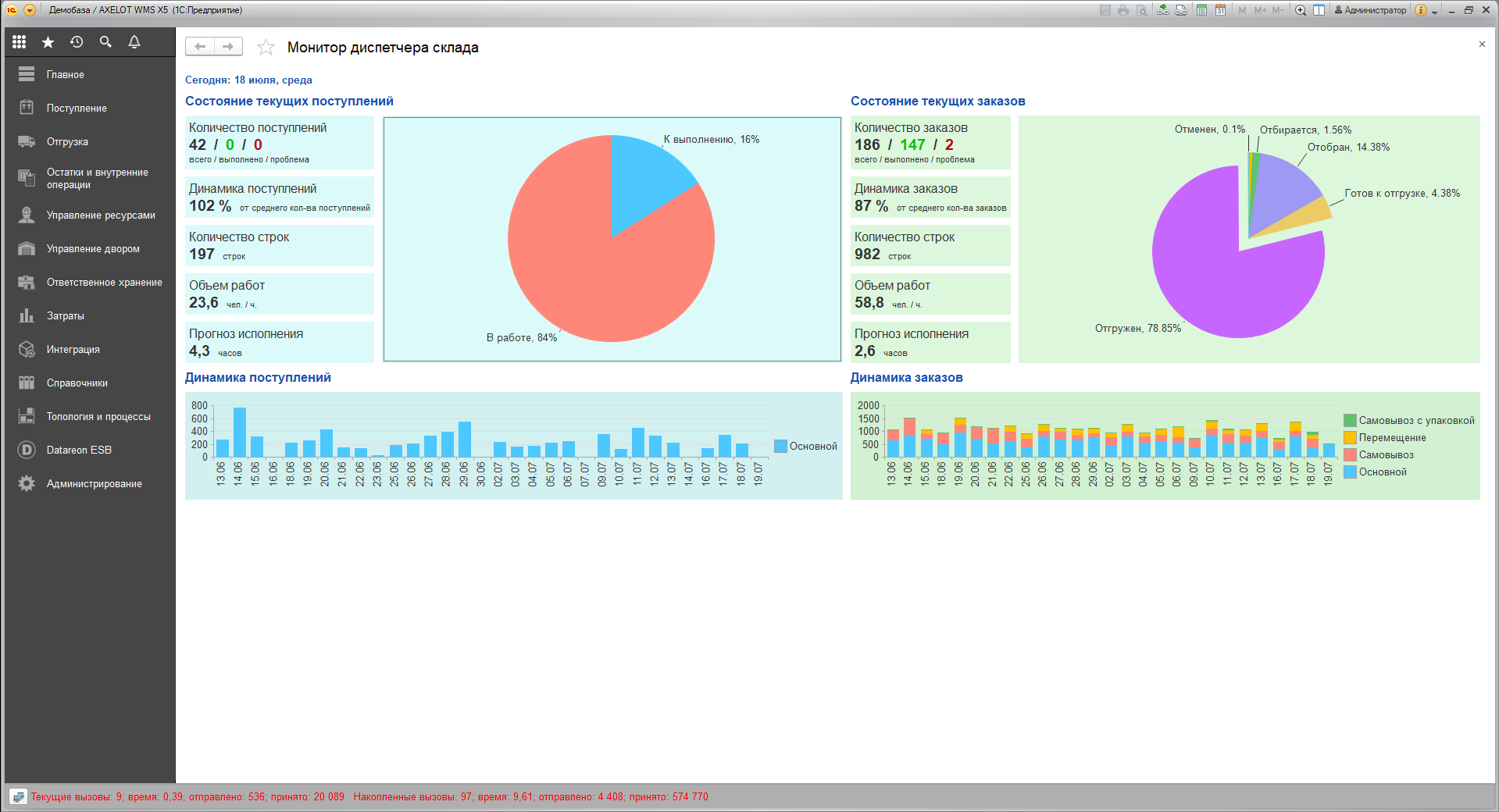Click the zoom scale magnifier icon
The width and height of the screenshot is (1499, 812).
click(1301, 10)
